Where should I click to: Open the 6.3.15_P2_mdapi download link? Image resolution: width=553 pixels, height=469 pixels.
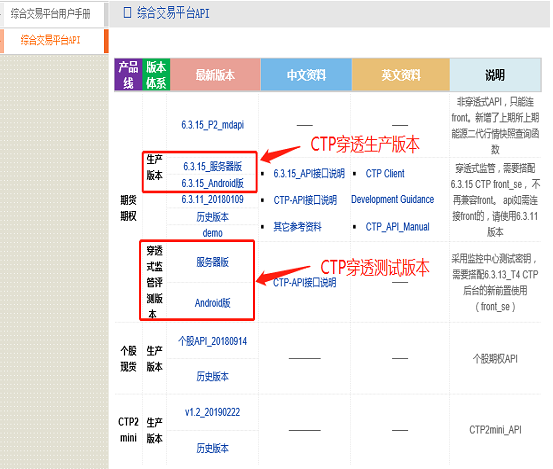point(213,125)
